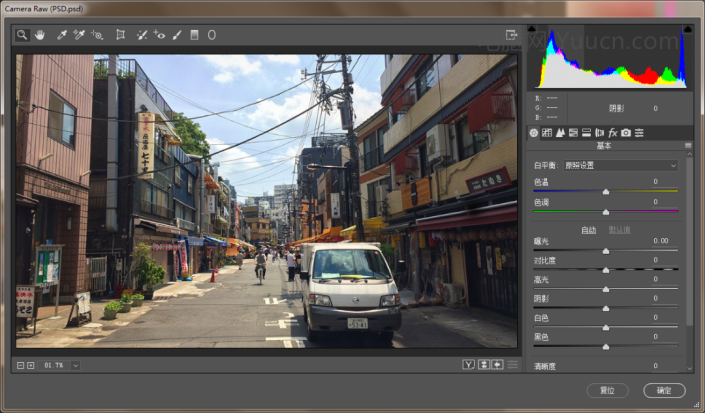Toggle the shadow clipping warning triangle
Viewport: 705px width, 413px height.
coord(533,31)
